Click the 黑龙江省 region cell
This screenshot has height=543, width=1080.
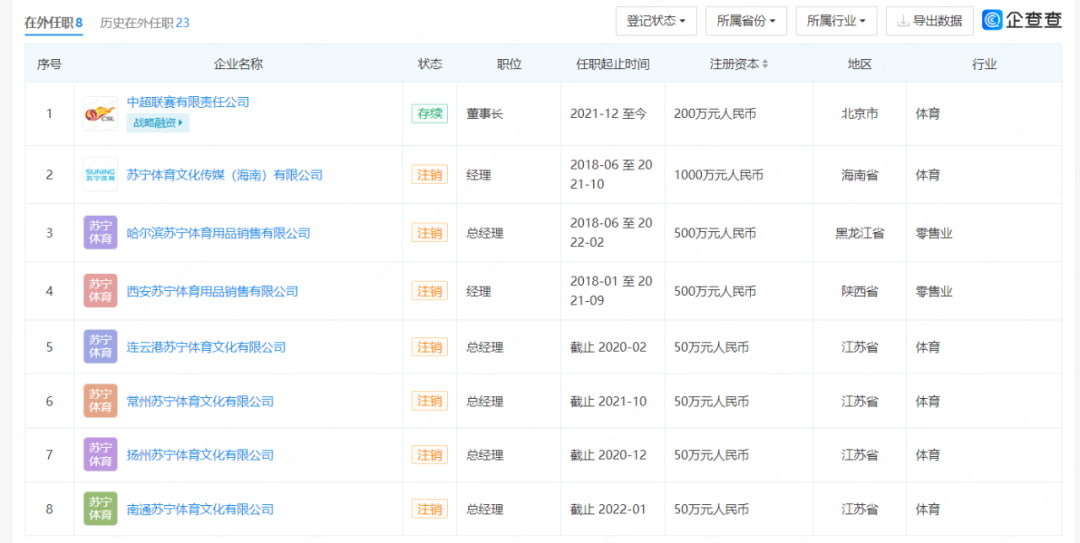pos(860,234)
